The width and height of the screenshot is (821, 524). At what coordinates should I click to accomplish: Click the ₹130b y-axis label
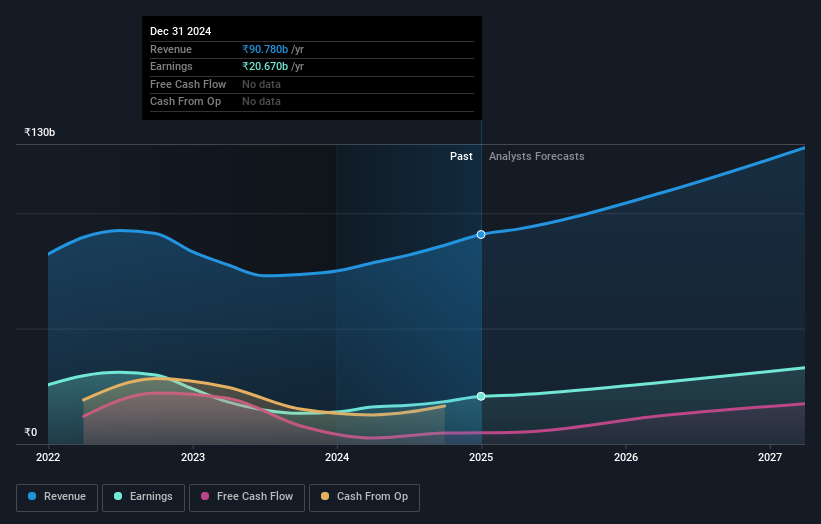click(x=40, y=132)
